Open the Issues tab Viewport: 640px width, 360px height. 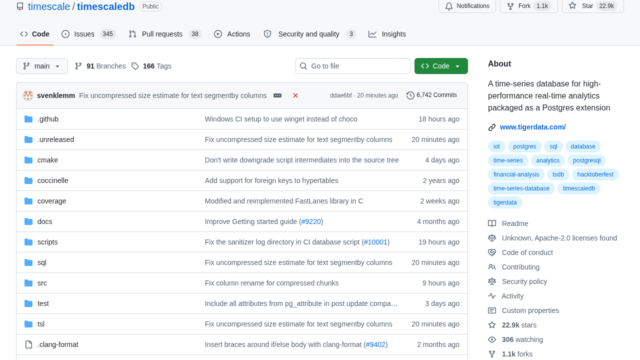(89, 34)
